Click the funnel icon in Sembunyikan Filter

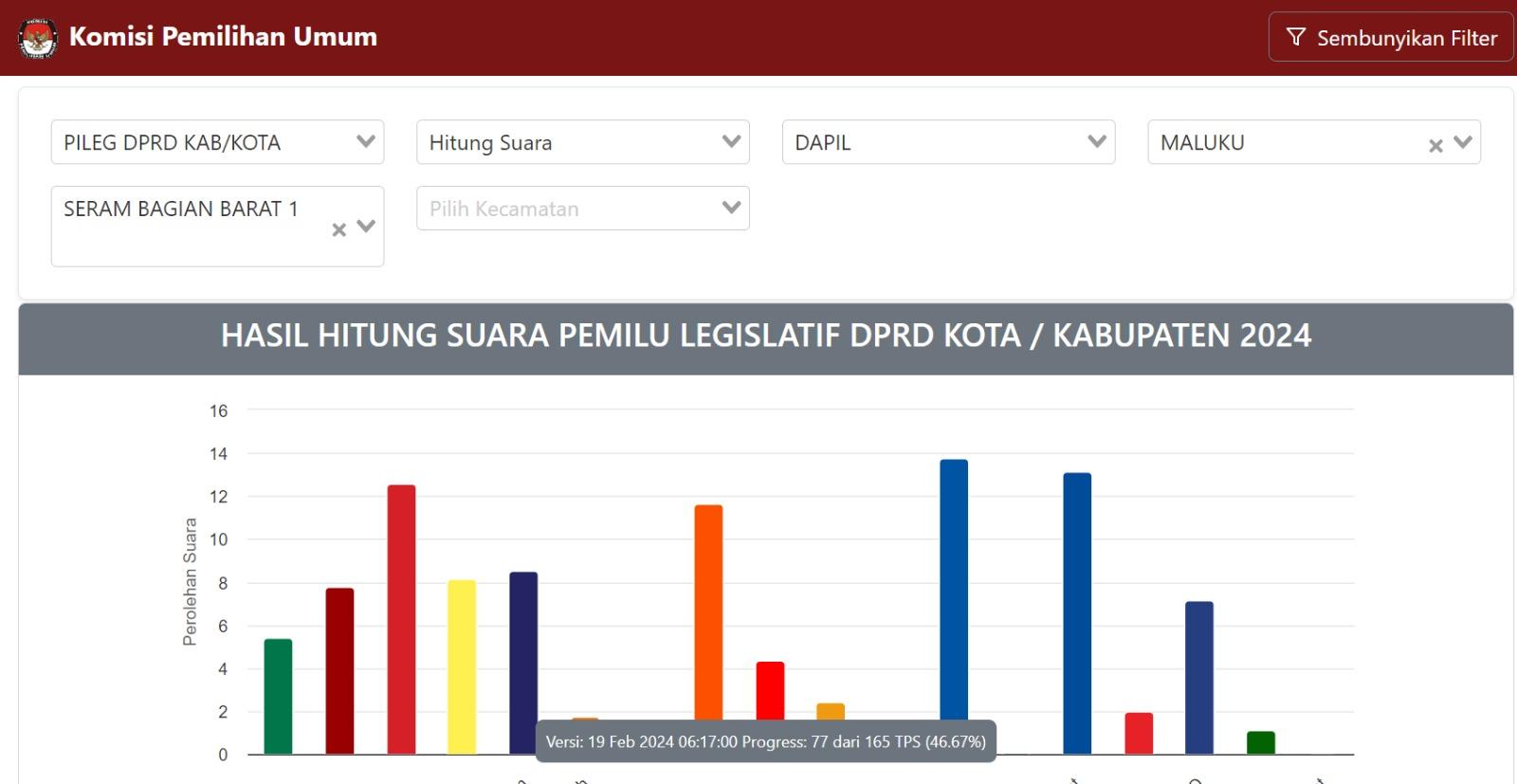click(x=1296, y=38)
